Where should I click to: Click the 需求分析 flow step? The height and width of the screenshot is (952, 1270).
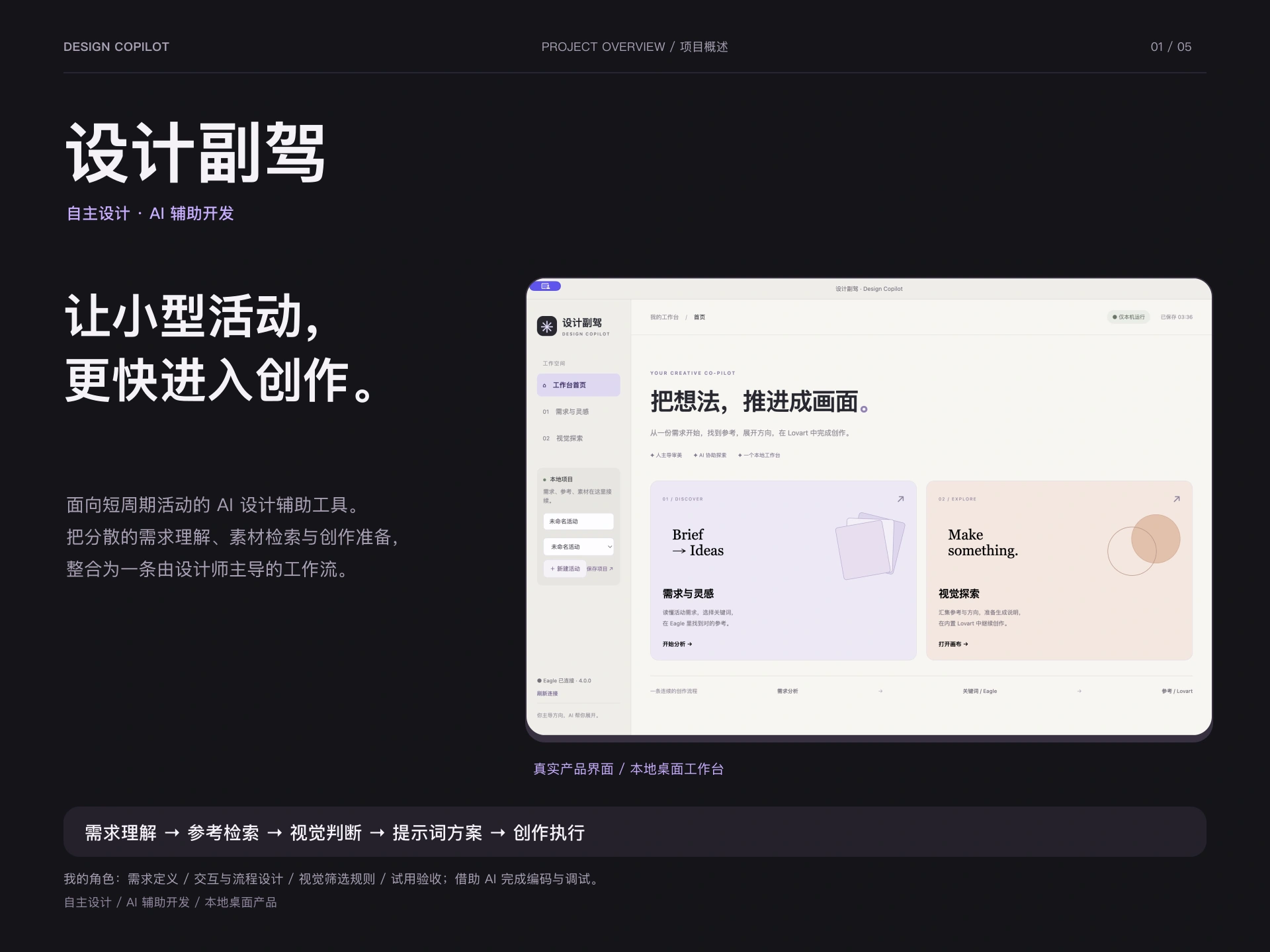point(787,691)
